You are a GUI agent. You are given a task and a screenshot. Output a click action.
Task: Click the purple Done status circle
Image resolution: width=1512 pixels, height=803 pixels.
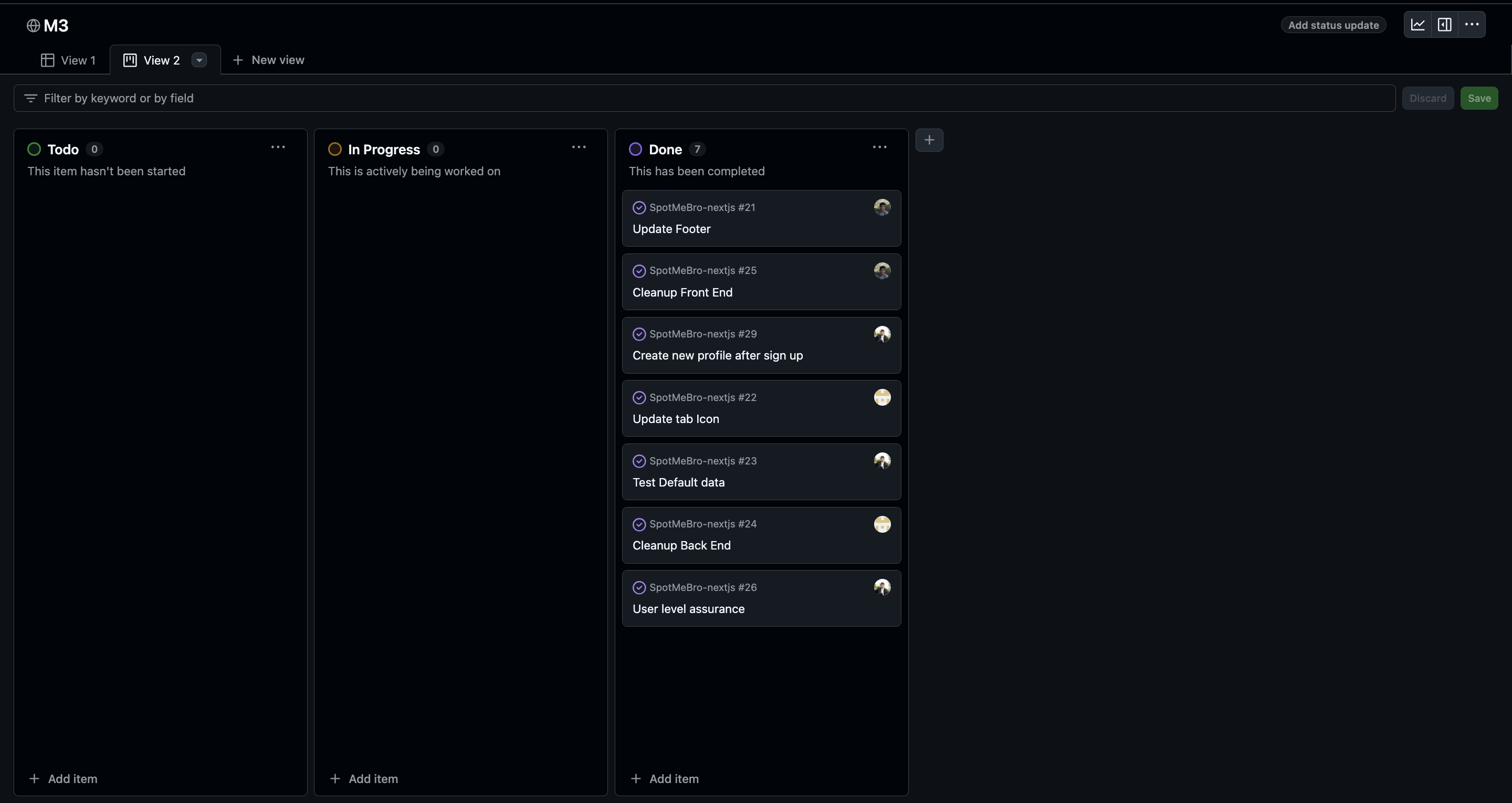tap(635, 149)
